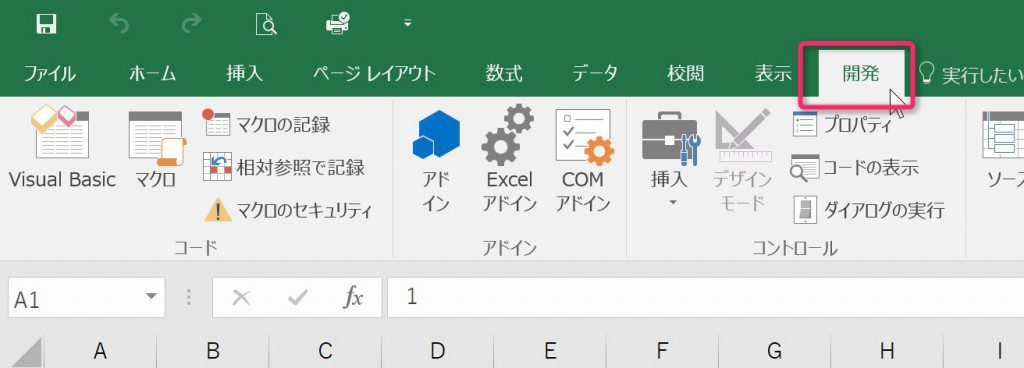Switch to the 校閲 tab
This screenshot has width=1024, height=368.
point(686,73)
